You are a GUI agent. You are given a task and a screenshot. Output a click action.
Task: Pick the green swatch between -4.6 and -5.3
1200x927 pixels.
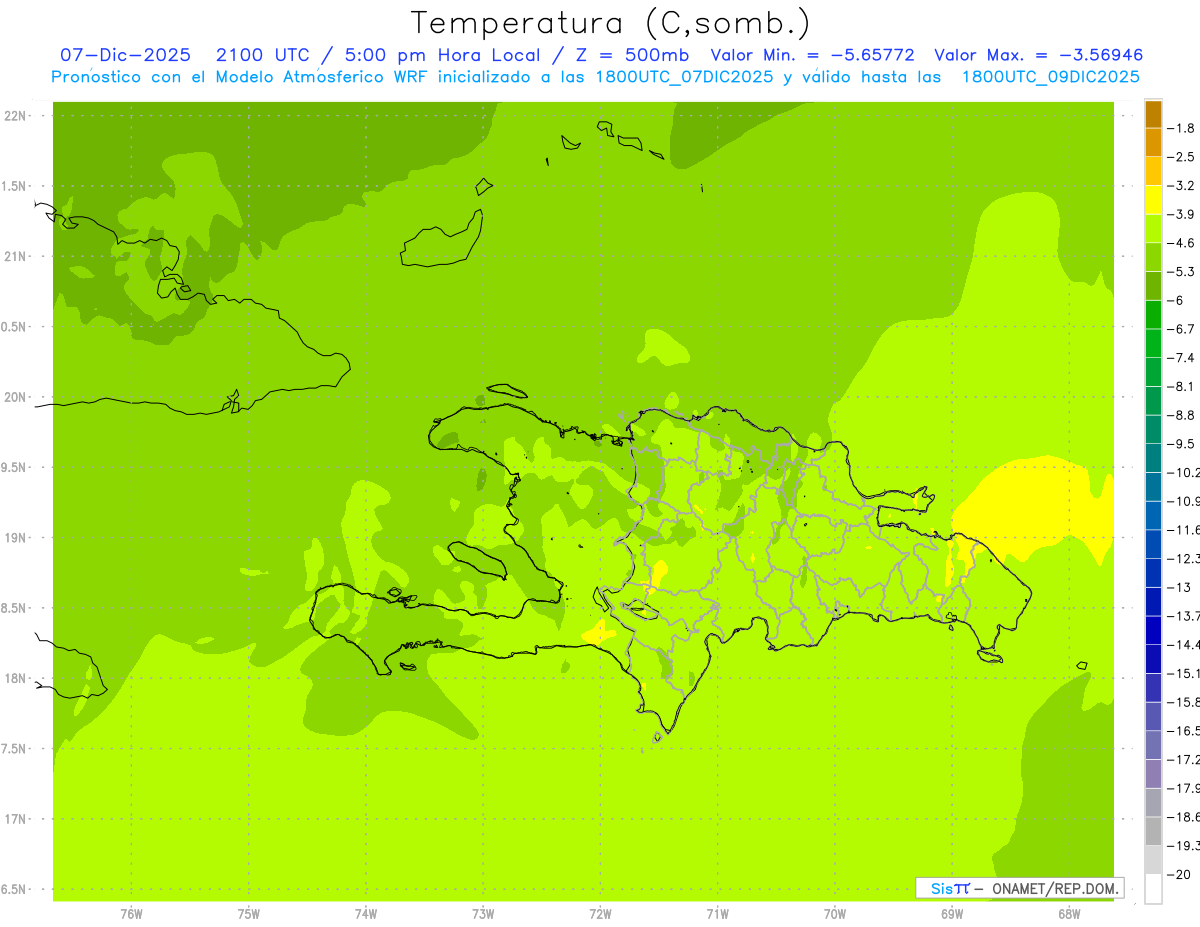tap(1153, 257)
